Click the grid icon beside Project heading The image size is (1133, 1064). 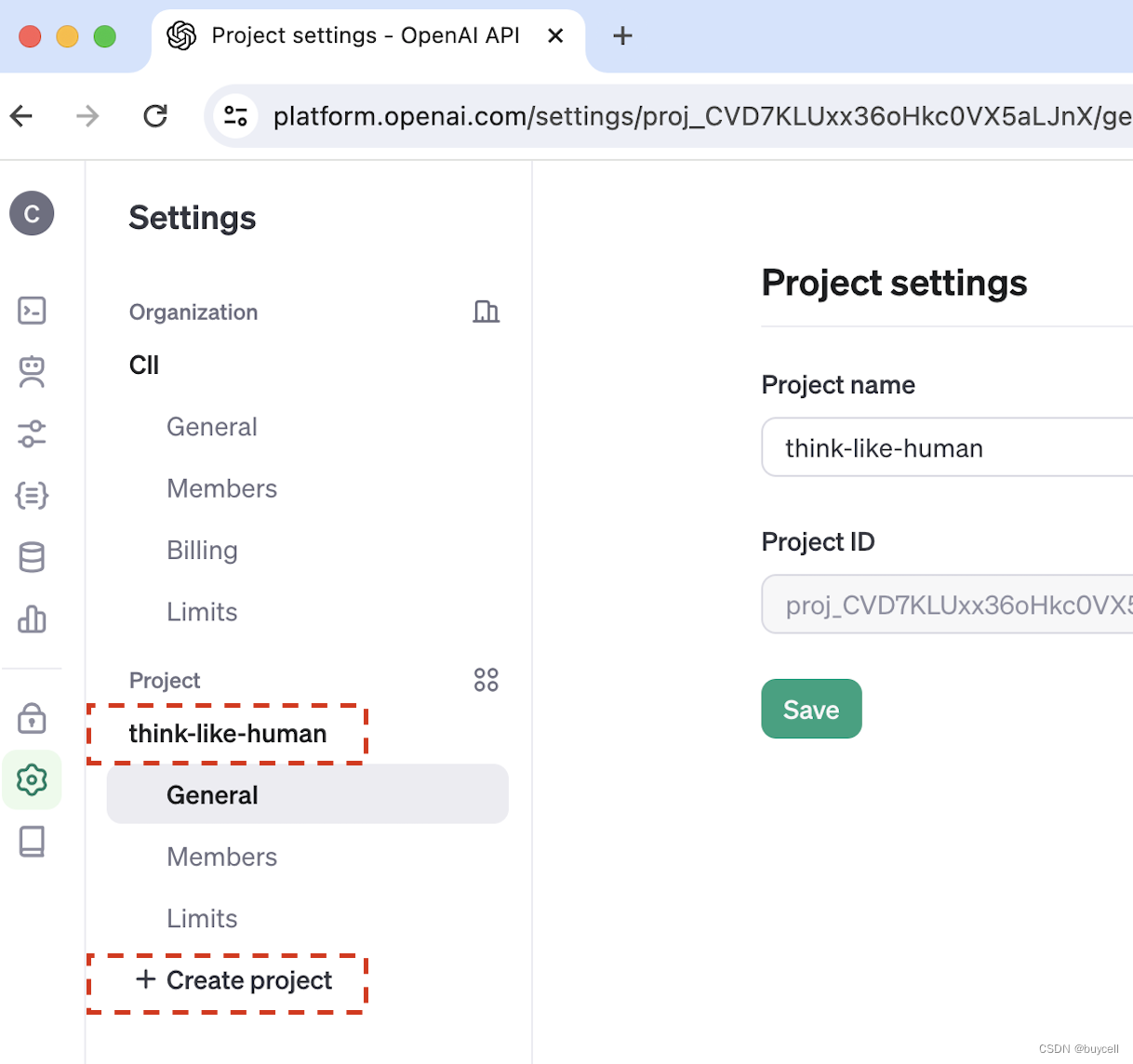pos(486,680)
